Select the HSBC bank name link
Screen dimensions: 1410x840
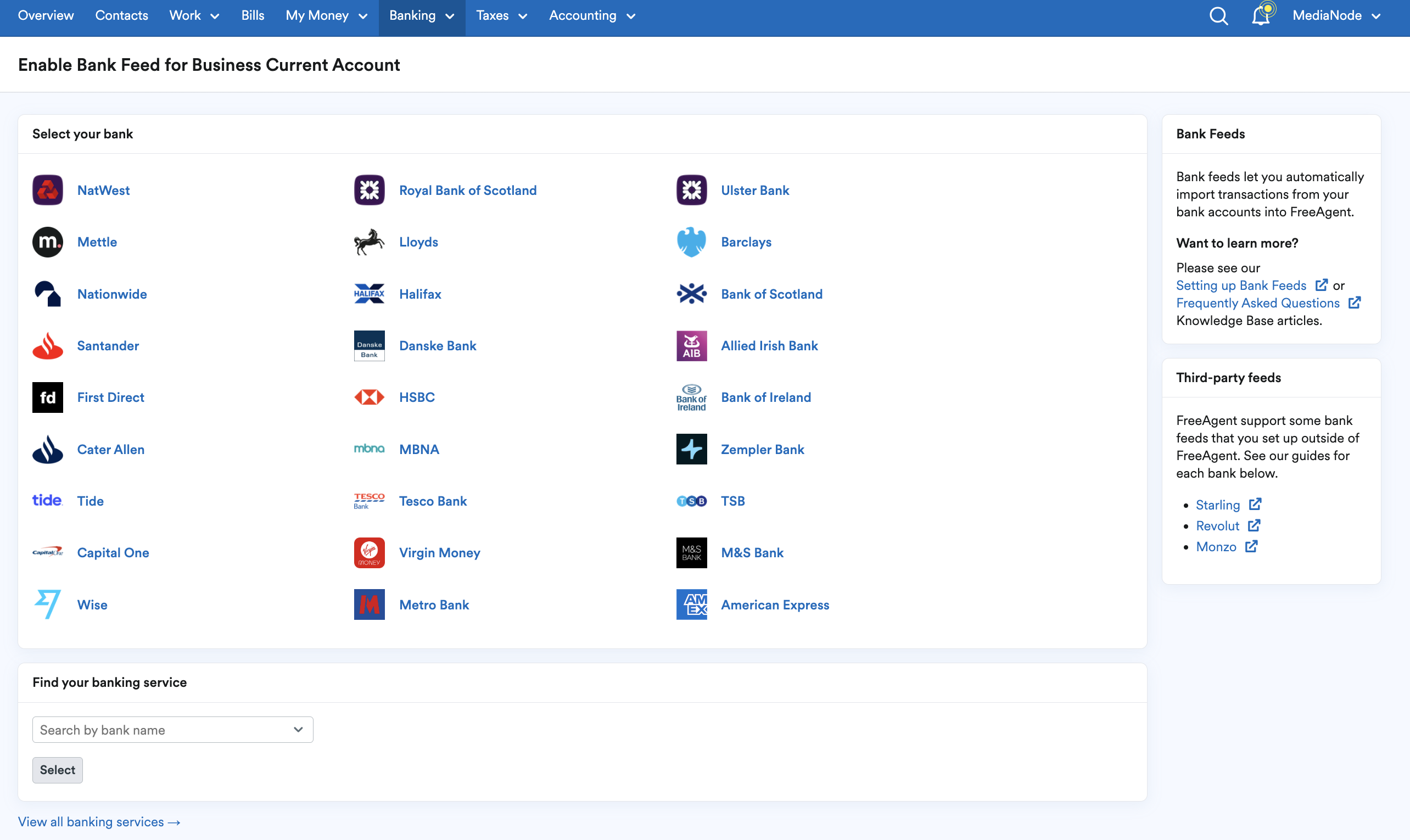417,397
